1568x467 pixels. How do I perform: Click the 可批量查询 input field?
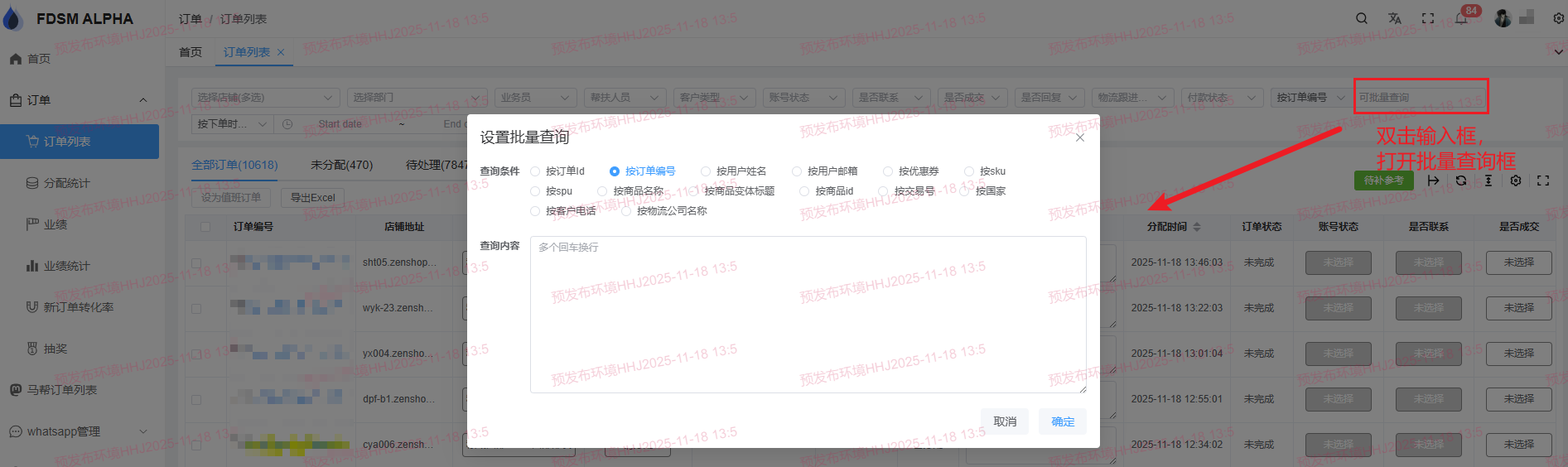click(x=1420, y=98)
